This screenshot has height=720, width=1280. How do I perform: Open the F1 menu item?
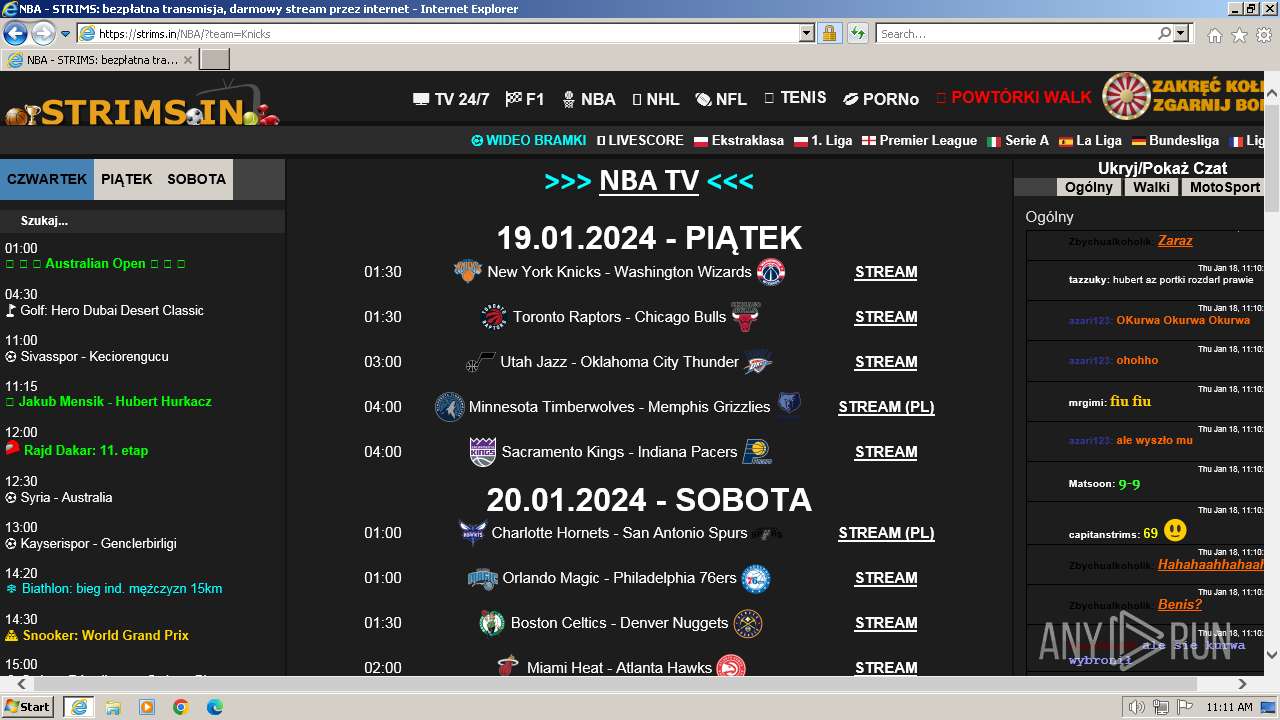[x=525, y=99]
